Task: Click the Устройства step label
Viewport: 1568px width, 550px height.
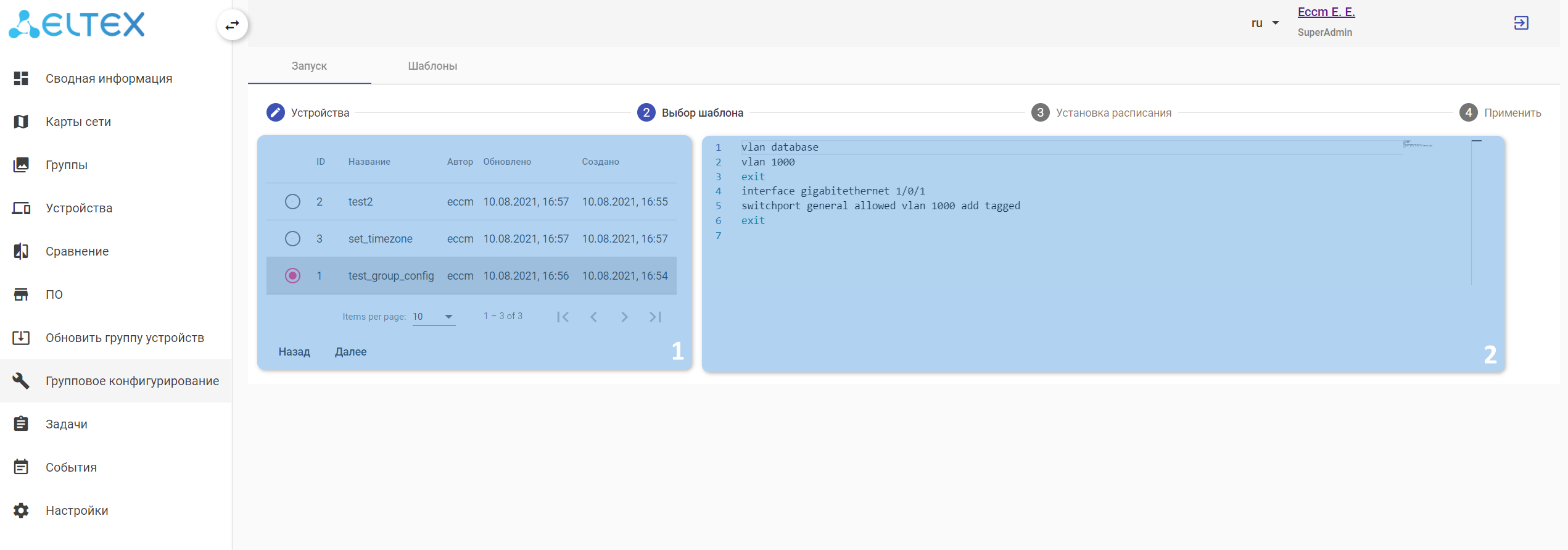Action: [320, 113]
